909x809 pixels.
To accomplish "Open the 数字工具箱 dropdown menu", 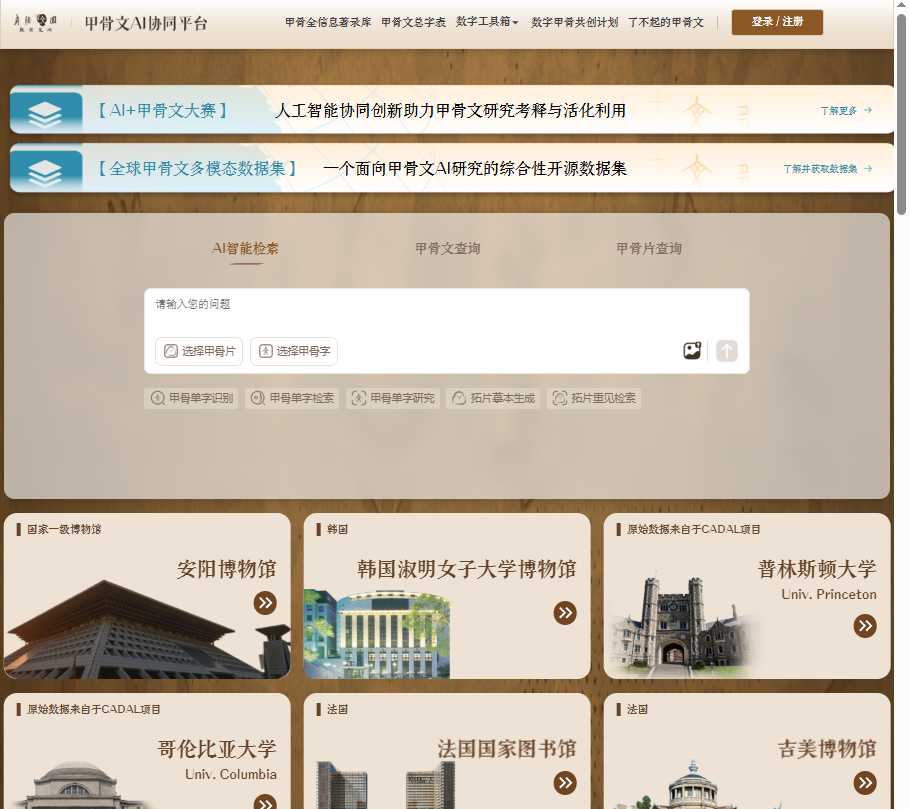I will coord(486,21).
